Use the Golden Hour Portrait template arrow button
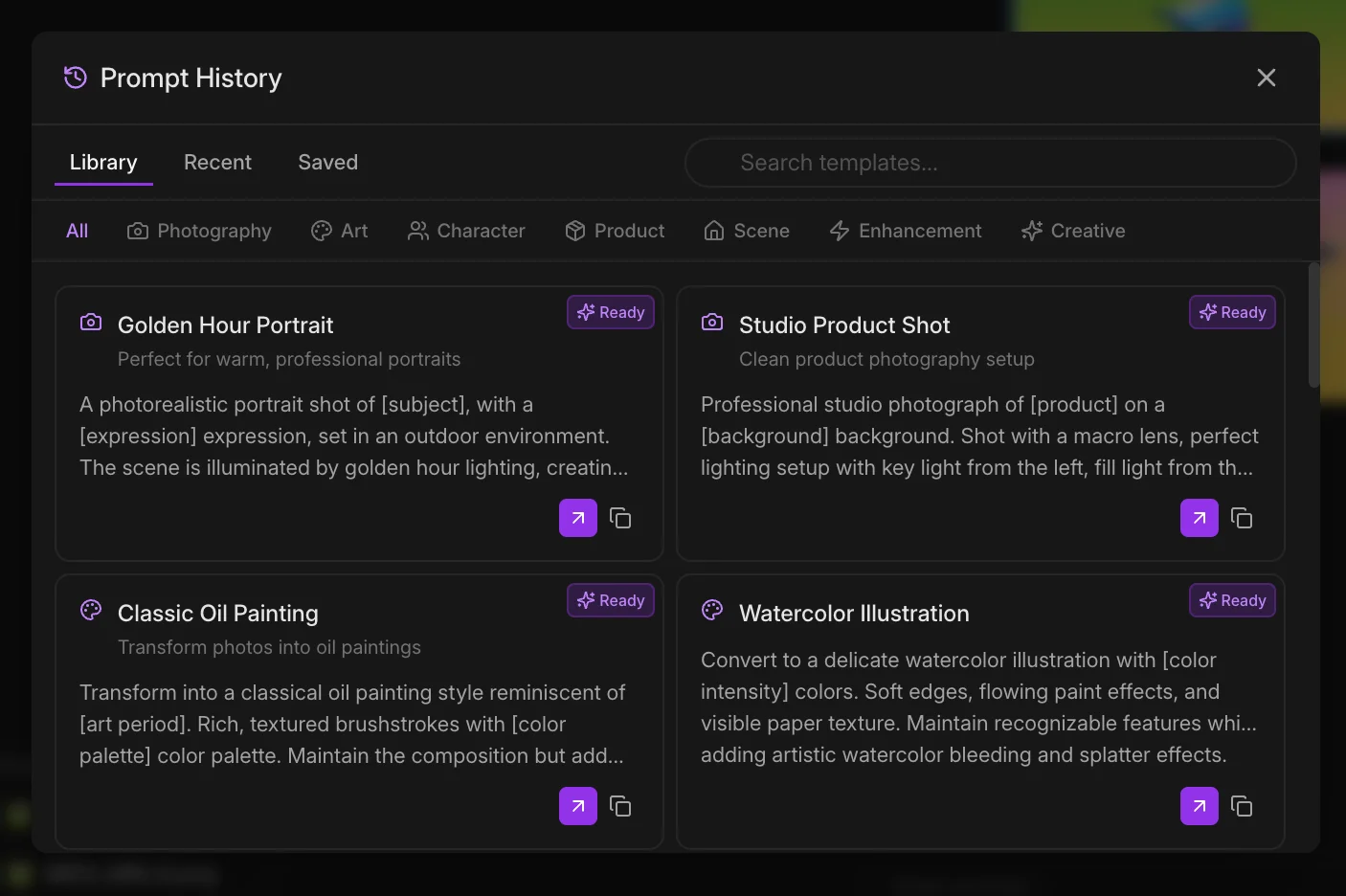The height and width of the screenshot is (896, 1346). click(577, 518)
